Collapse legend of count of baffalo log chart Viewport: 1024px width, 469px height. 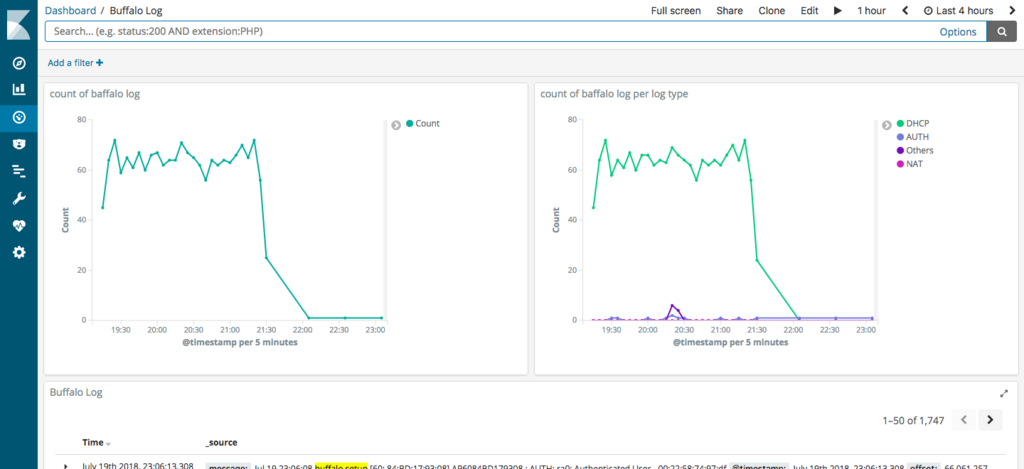(x=396, y=125)
